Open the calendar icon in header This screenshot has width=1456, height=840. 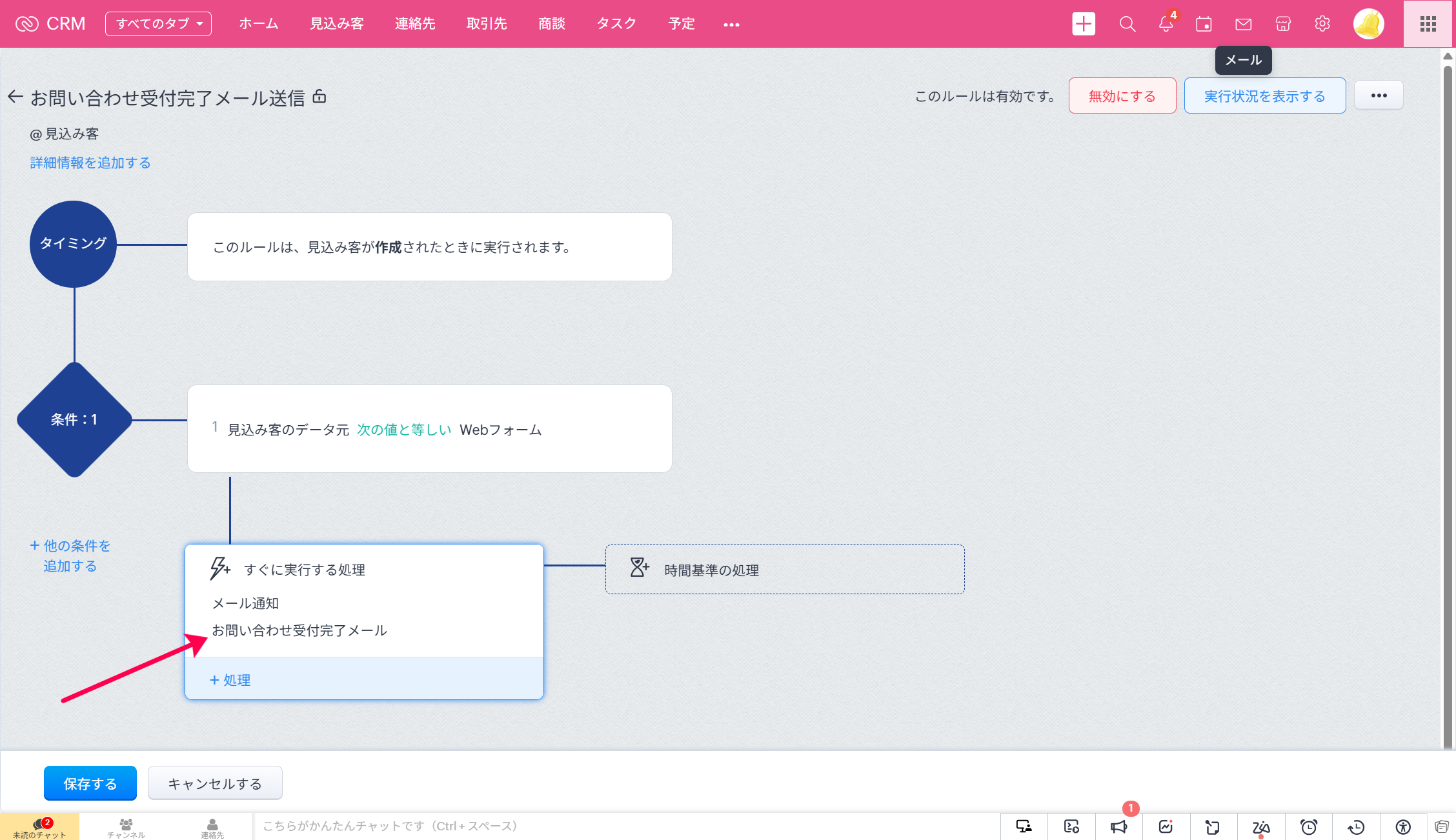[1204, 24]
